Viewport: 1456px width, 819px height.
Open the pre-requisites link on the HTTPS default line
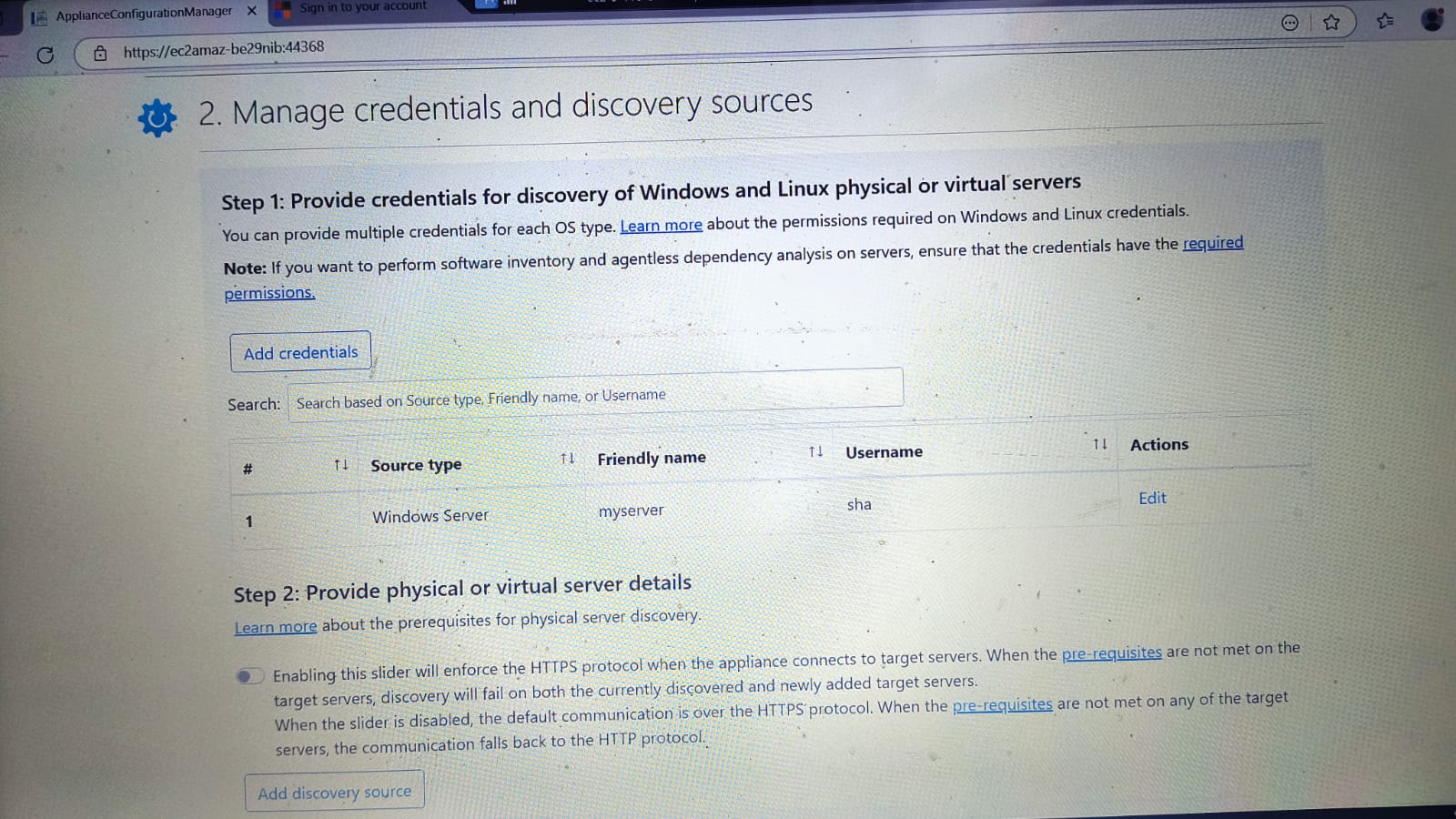pyautogui.click(x=1002, y=704)
